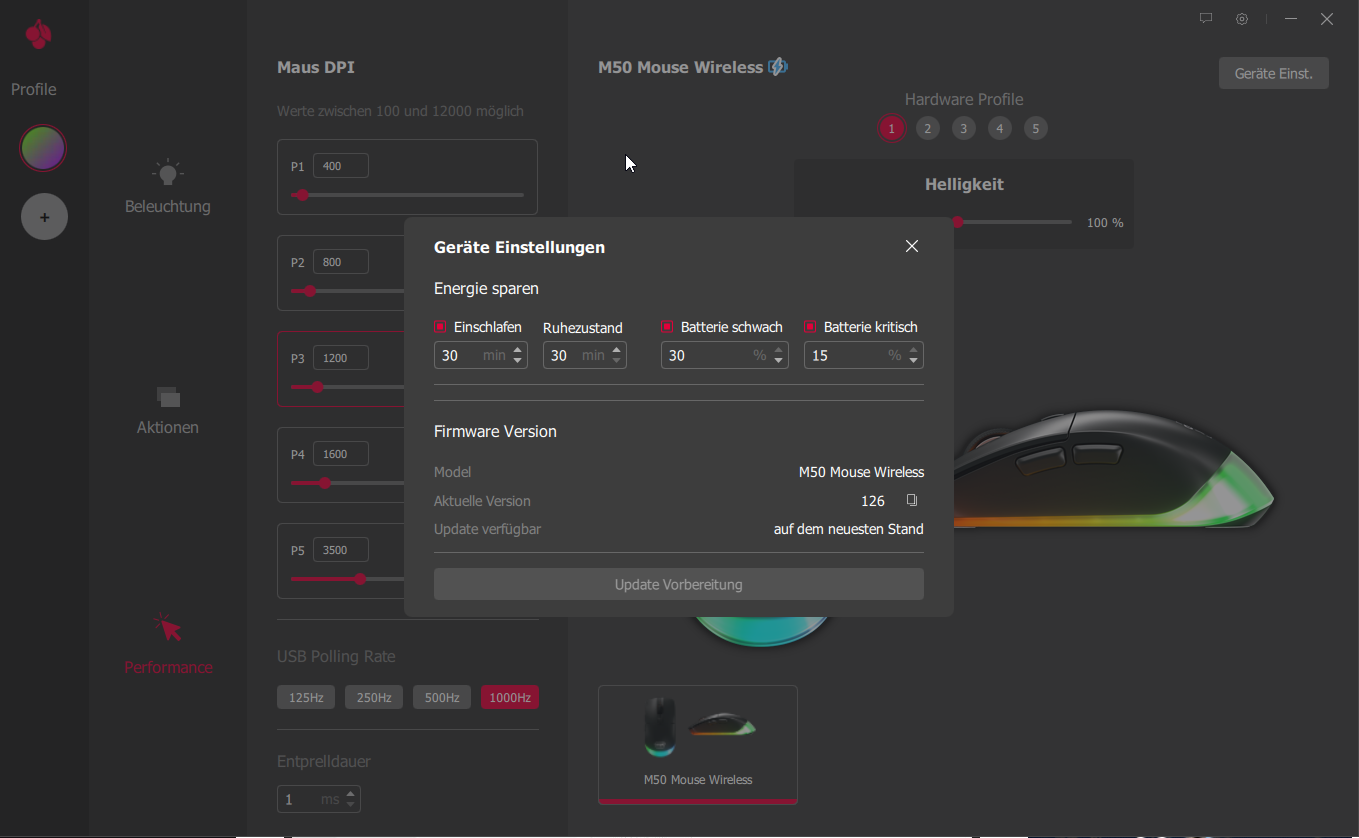1359x838 pixels.
Task: Select hardware profile 4
Action: (999, 128)
